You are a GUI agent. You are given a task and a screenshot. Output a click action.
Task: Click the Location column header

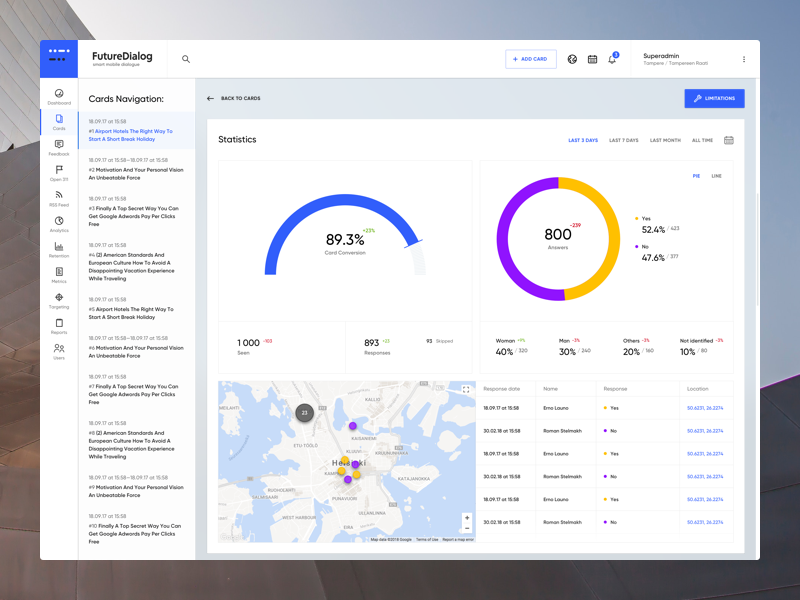point(697,389)
